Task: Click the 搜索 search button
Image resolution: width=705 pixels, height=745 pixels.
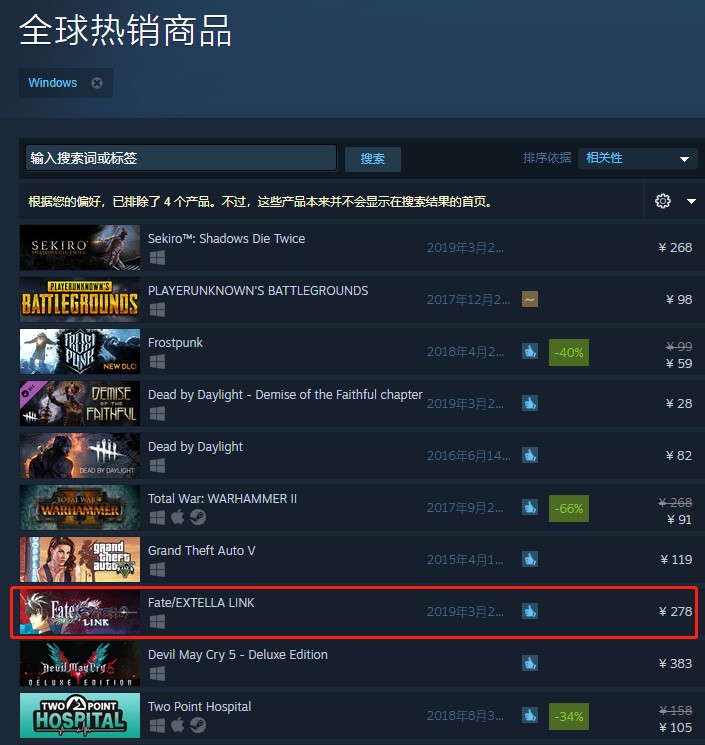Action: pos(372,159)
